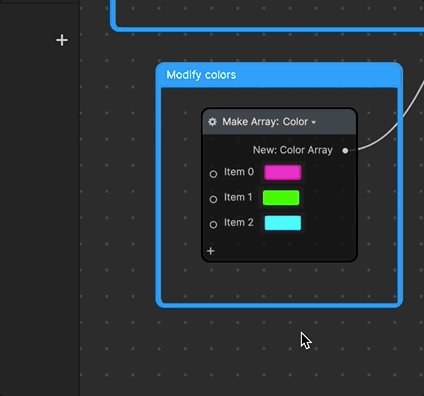
Task: Open the green Item 1 color swatch
Action: click(281, 198)
